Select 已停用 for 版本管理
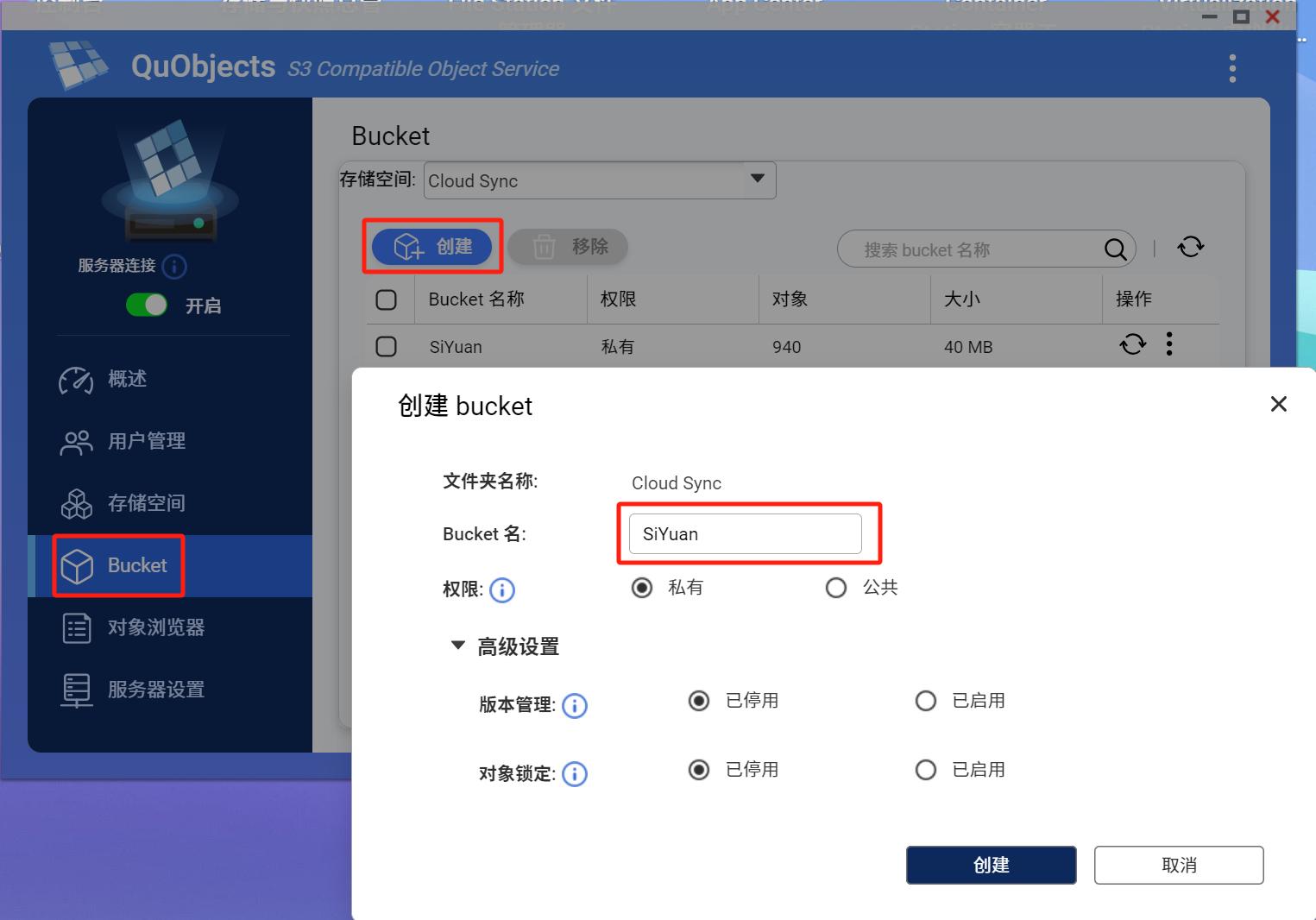 point(699,701)
